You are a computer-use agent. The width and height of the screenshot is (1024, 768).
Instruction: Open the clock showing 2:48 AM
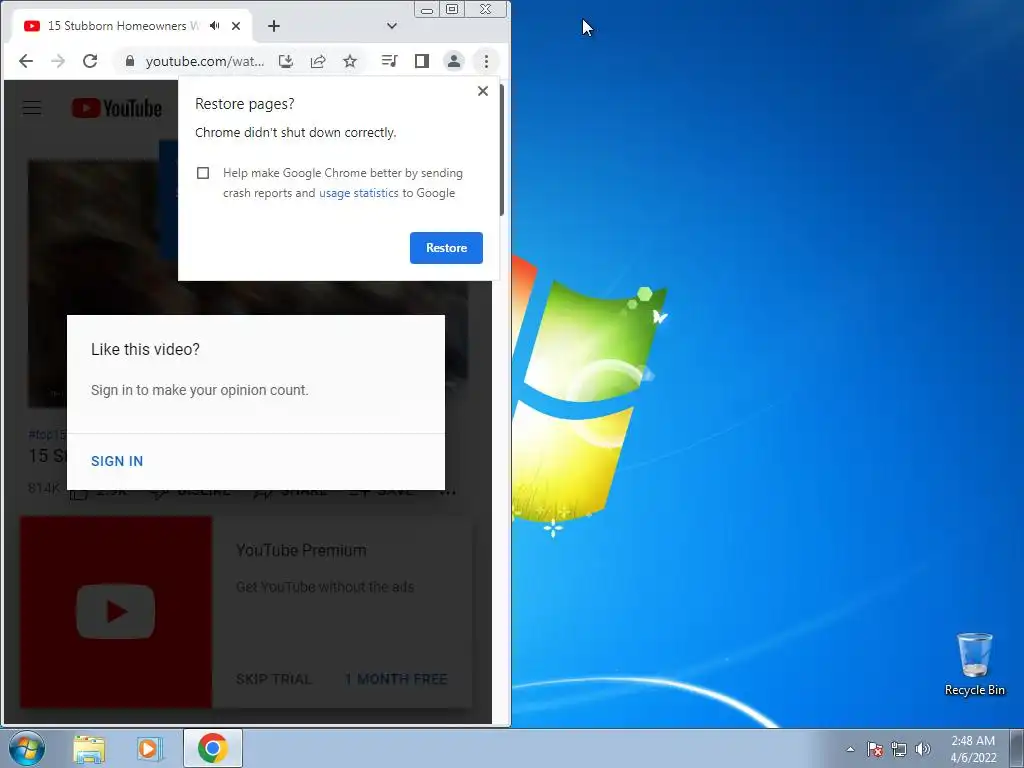(x=973, y=749)
